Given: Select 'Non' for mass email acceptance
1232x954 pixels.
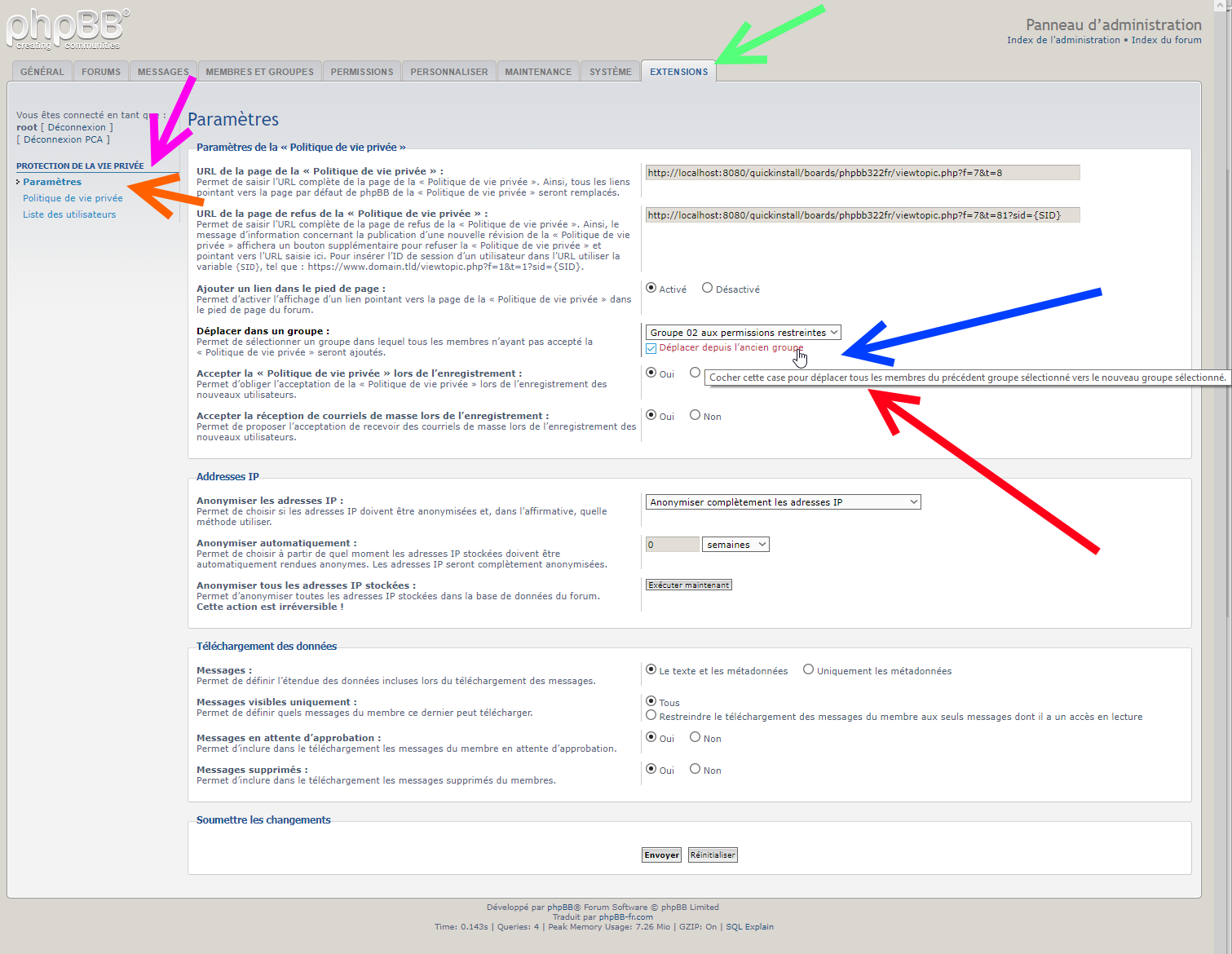Looking at the screenshot, I should click(695, 415).
